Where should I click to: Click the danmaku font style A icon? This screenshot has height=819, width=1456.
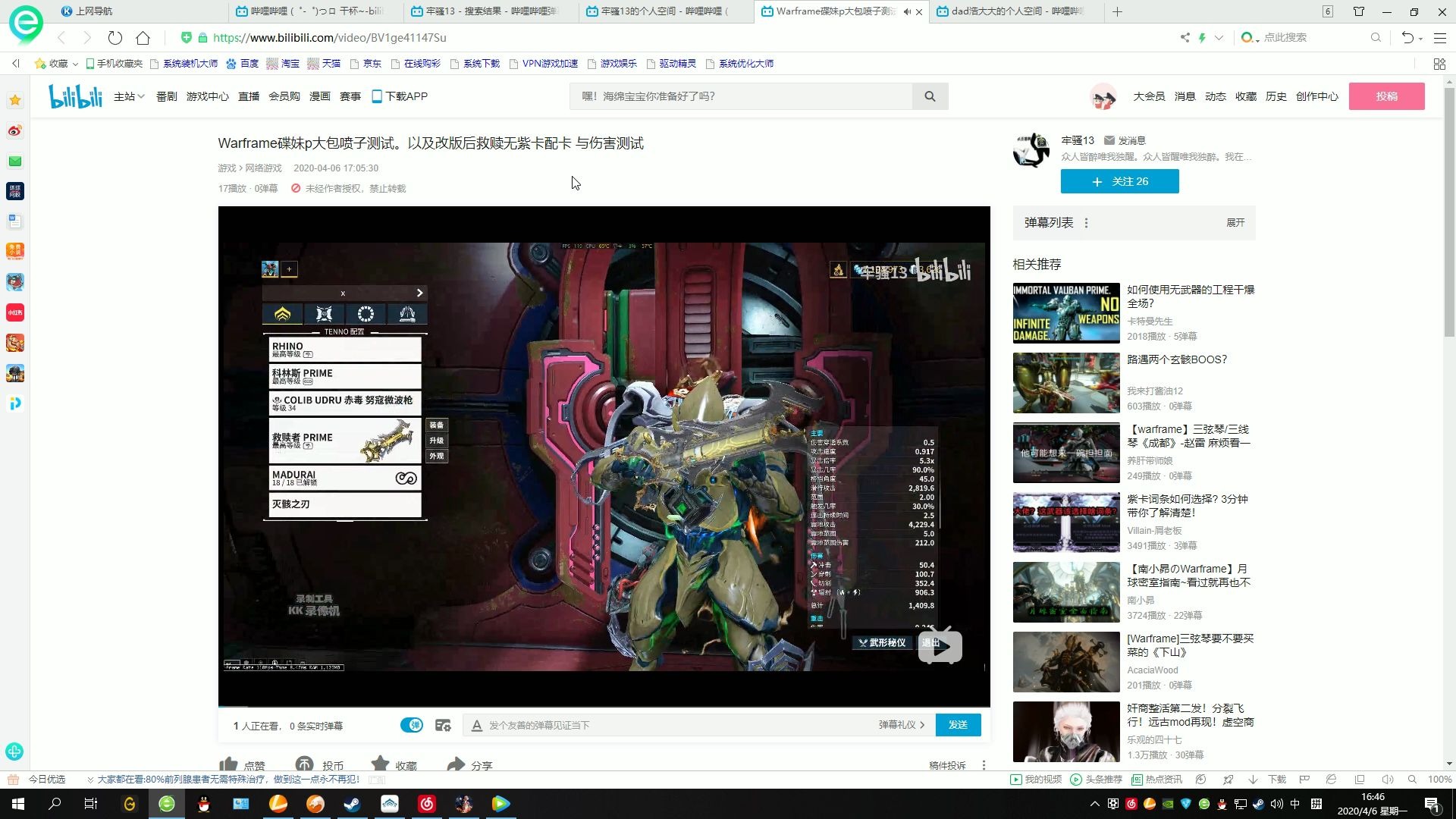pyautogui.click(x=477, y=726)
